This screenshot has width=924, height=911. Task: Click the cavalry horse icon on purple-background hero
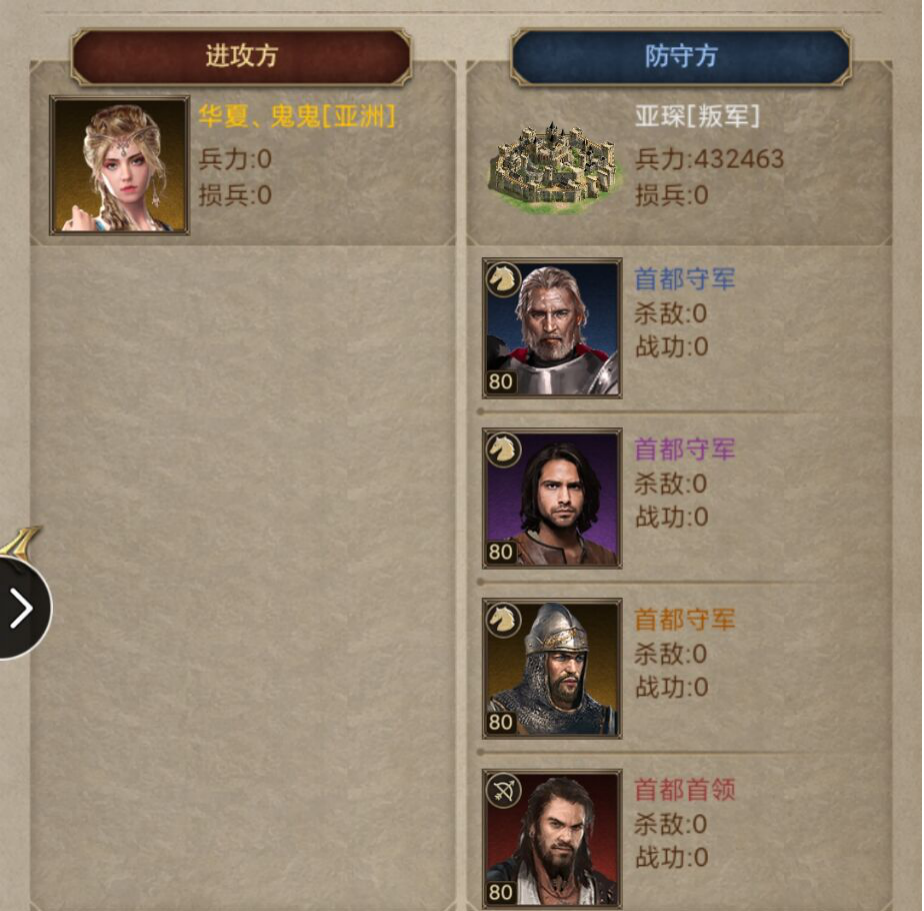point(503,450)
